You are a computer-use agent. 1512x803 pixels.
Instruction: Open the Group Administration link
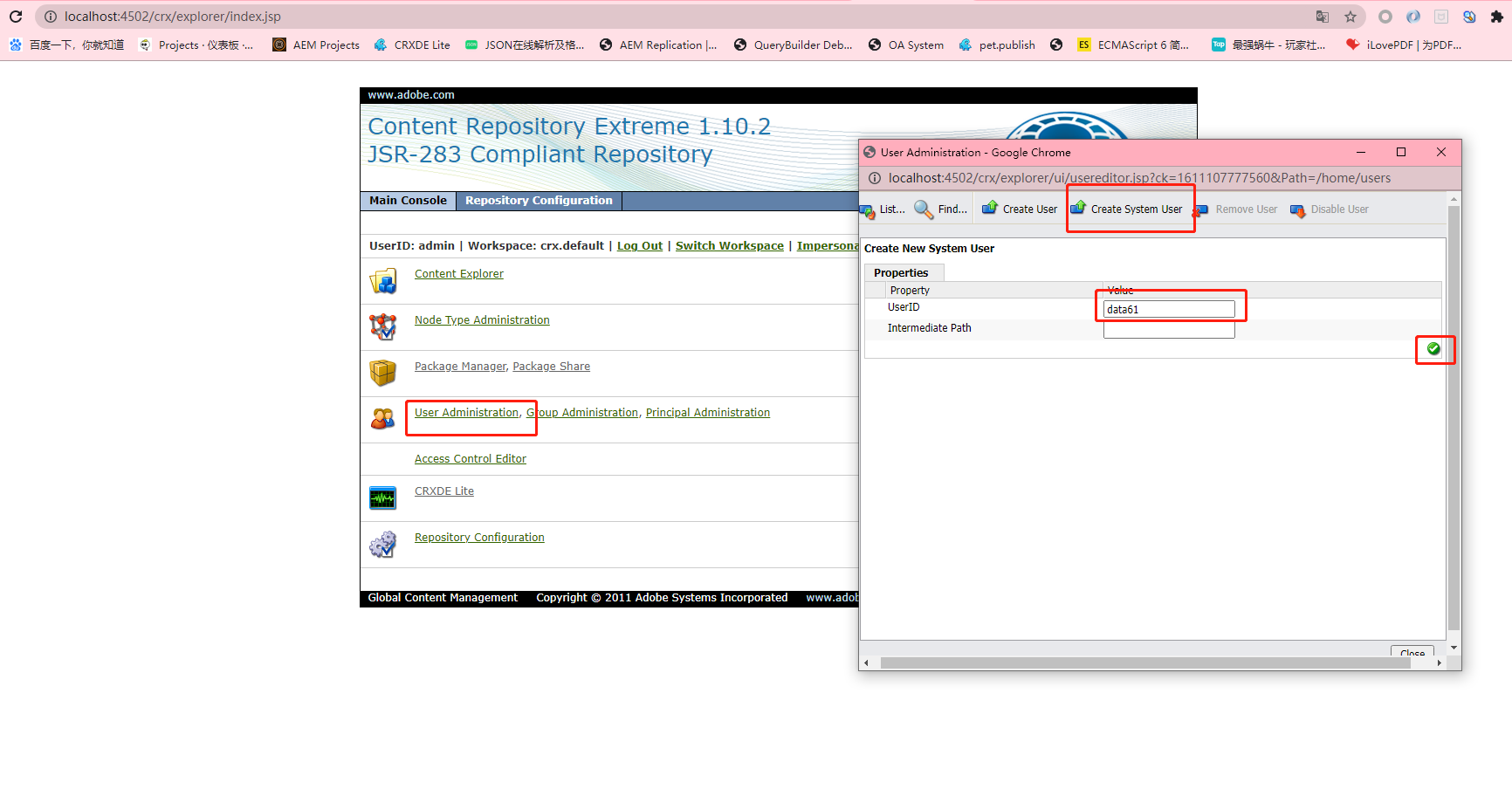click(x=582, y=413)
